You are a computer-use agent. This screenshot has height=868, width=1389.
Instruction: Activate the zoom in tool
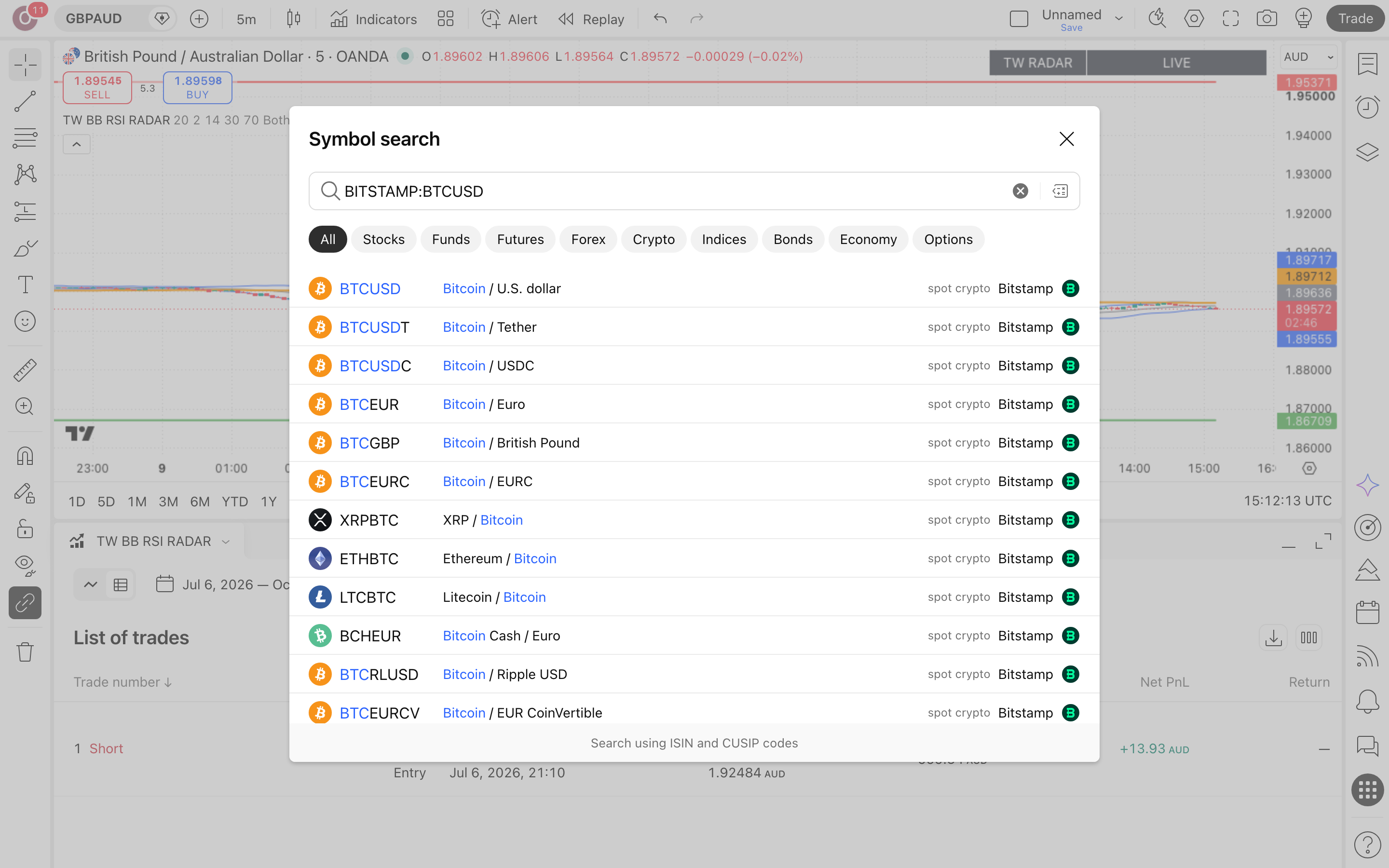pos(25,407)
